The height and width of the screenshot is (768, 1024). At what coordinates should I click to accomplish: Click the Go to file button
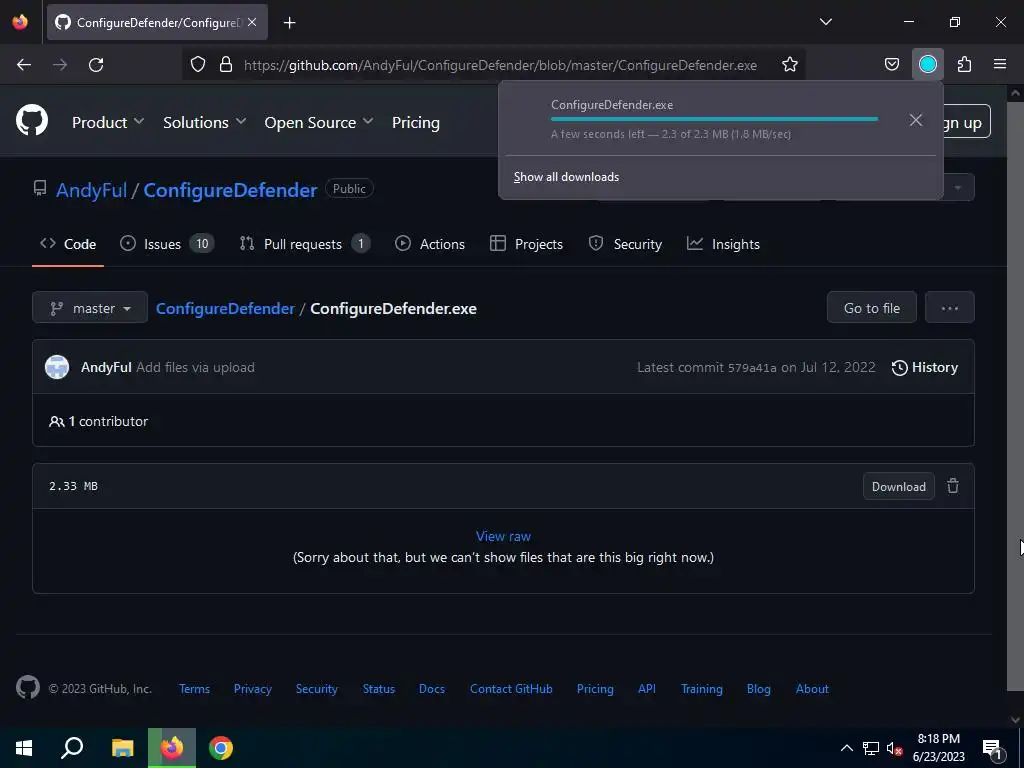(x=872, y=308)
